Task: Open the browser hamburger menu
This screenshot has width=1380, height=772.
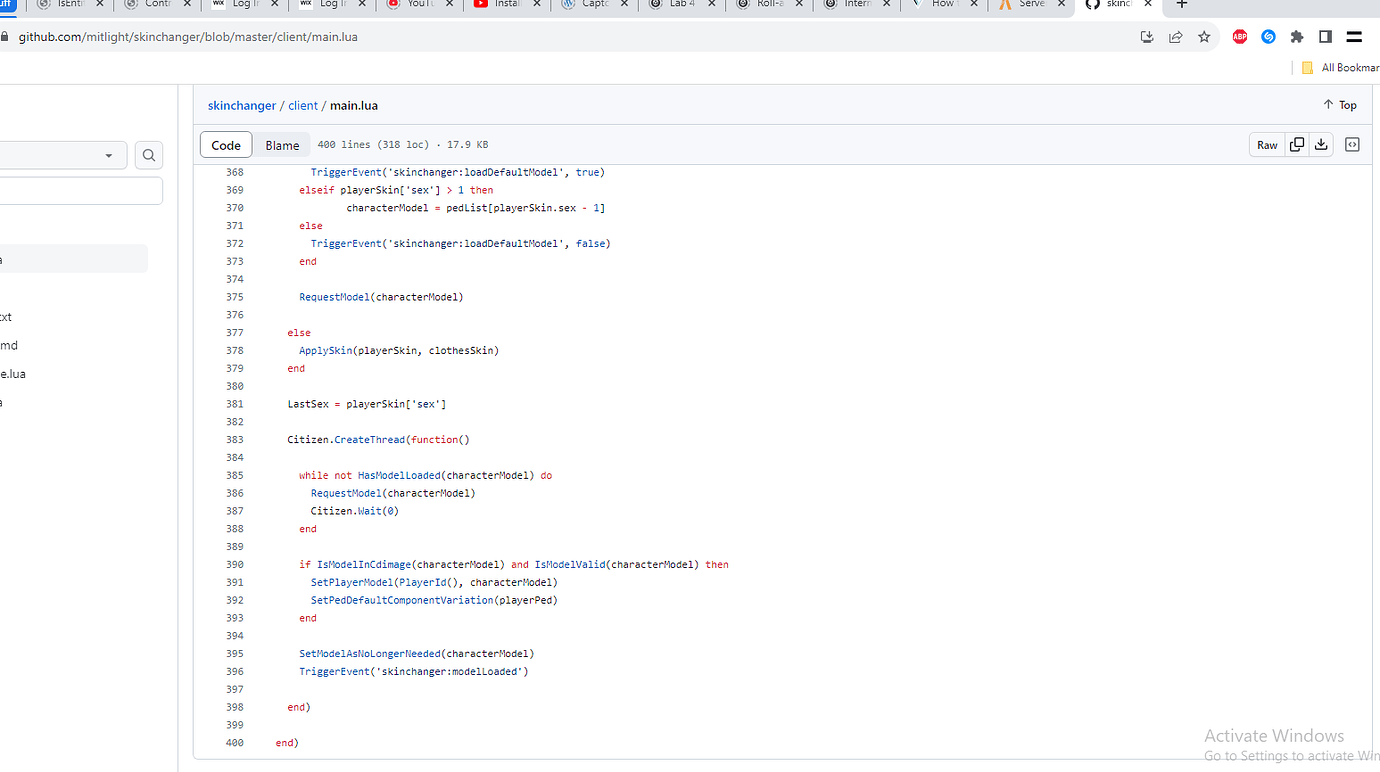Action: pos(1354,36)
